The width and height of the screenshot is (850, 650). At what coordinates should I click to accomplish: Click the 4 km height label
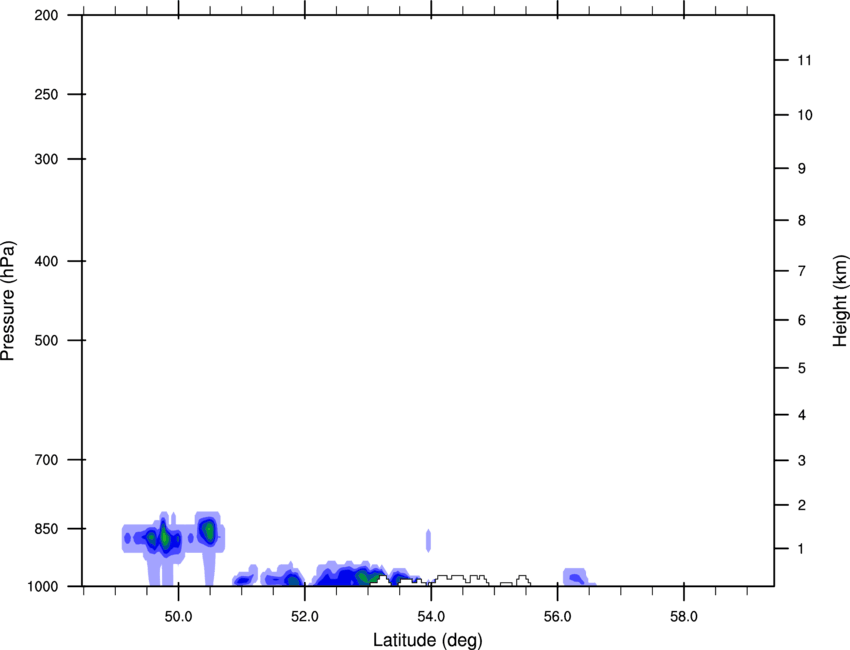coord(801,415)
